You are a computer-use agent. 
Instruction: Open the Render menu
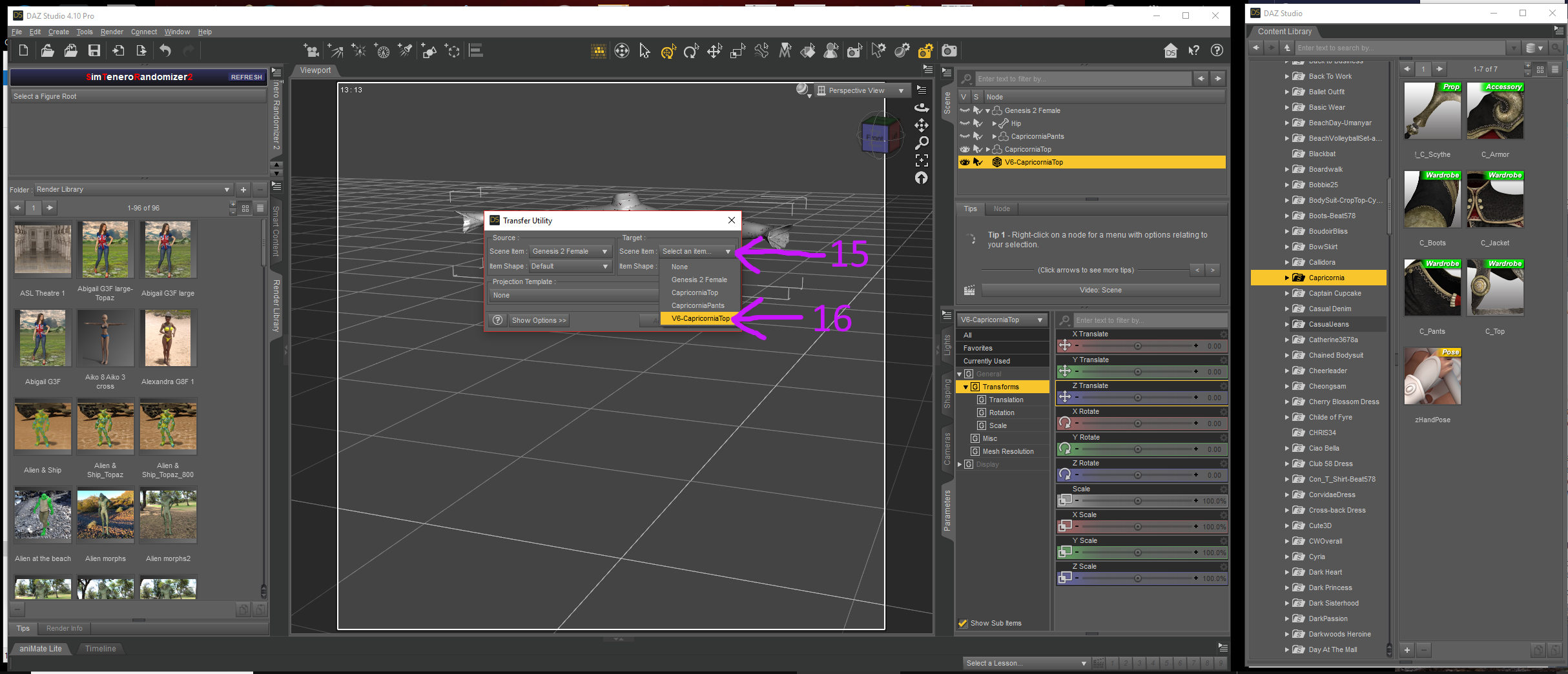click(x=112, y=32)
